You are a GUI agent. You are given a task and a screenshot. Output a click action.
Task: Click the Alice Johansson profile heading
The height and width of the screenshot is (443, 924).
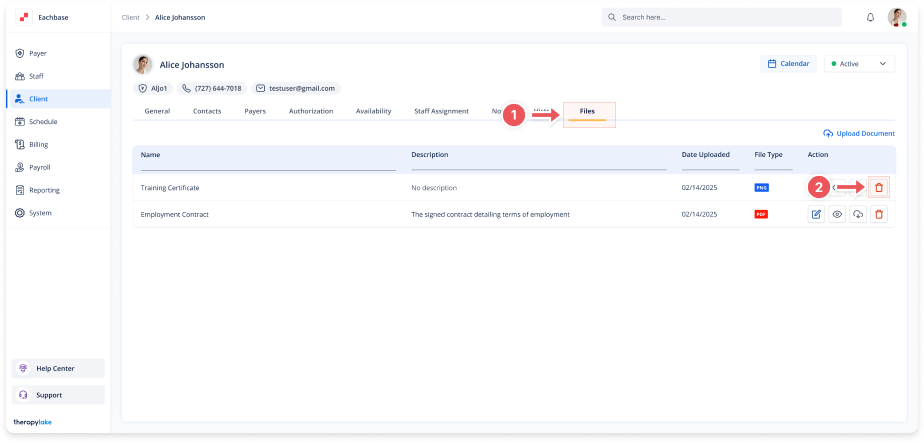(192, 65)
